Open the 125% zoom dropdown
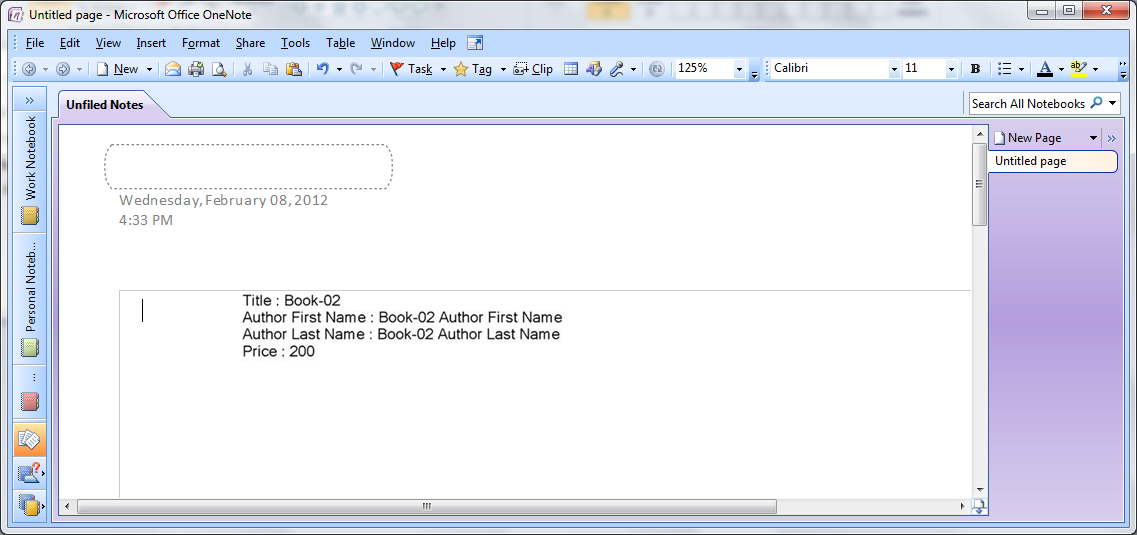 tap(739, 69)
